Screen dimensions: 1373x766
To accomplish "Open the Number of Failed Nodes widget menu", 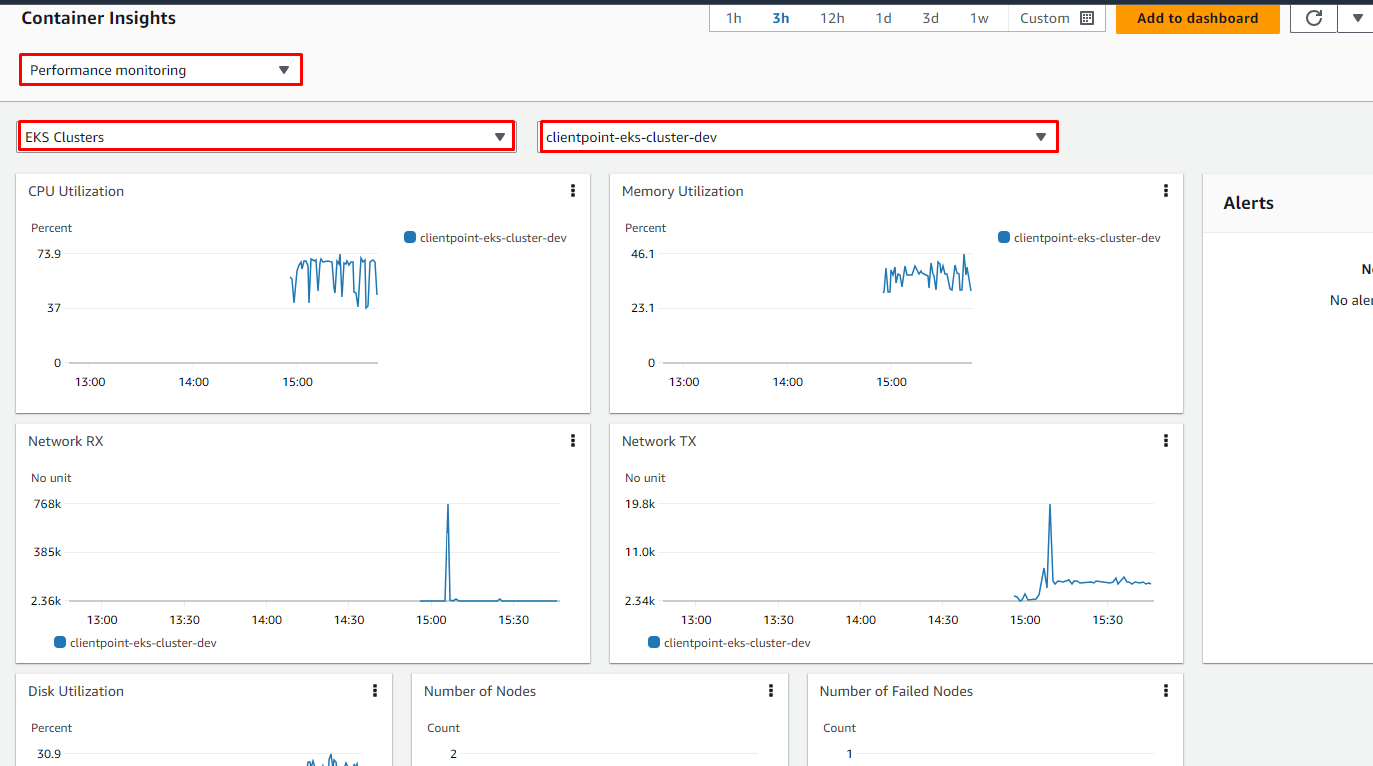I will [x=1166, y=690].
